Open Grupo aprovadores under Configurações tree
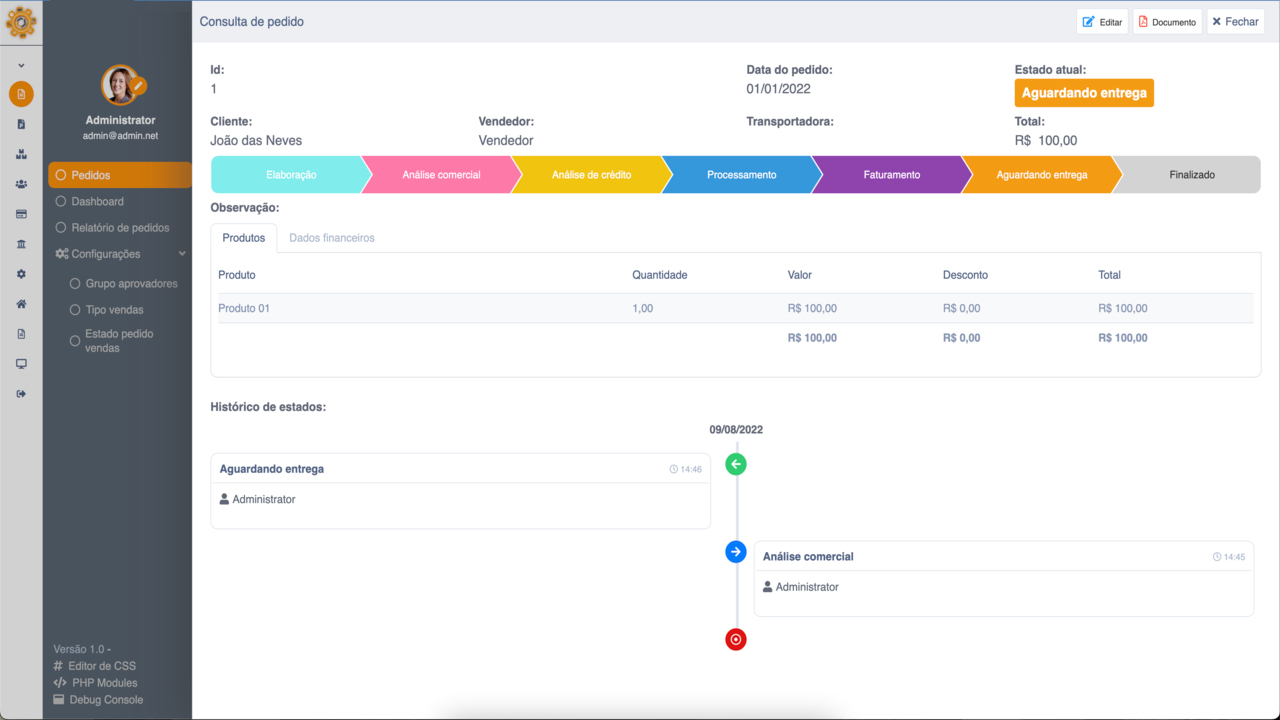This screenshot has width=1280, height=720. coord(131,284)
